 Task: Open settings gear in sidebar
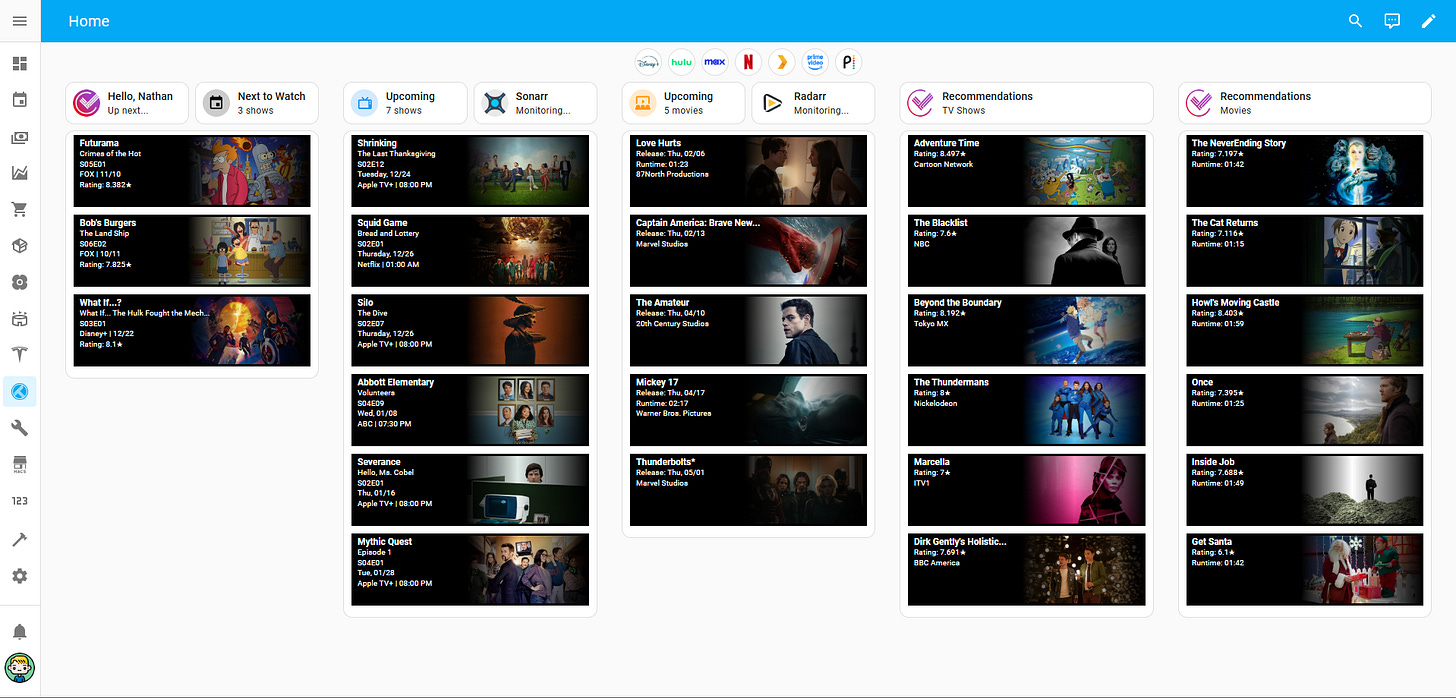pyautogui.click(x=20, y=576)
